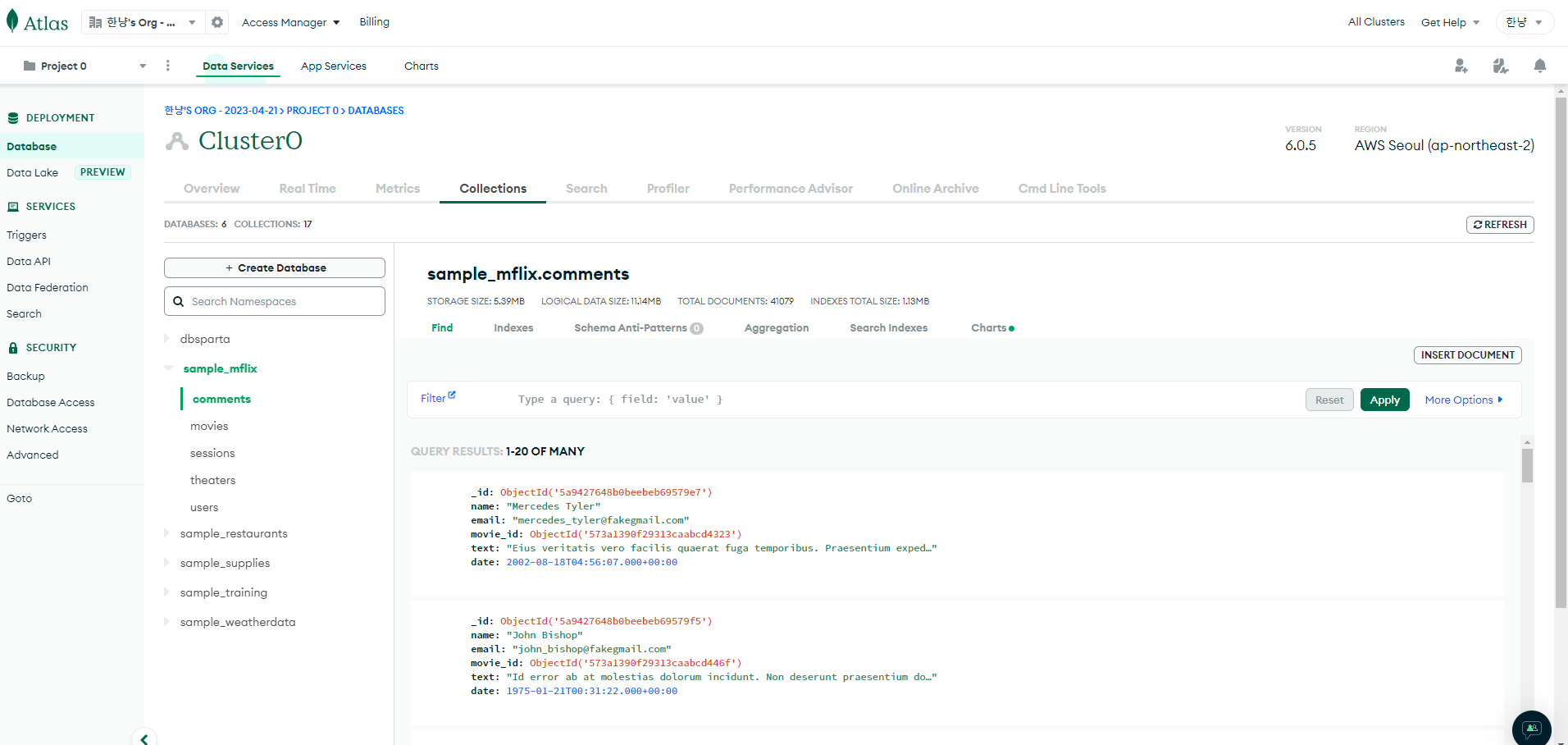Select the theaters collection
Viewport: 1568px width, 745px height.
212,480
